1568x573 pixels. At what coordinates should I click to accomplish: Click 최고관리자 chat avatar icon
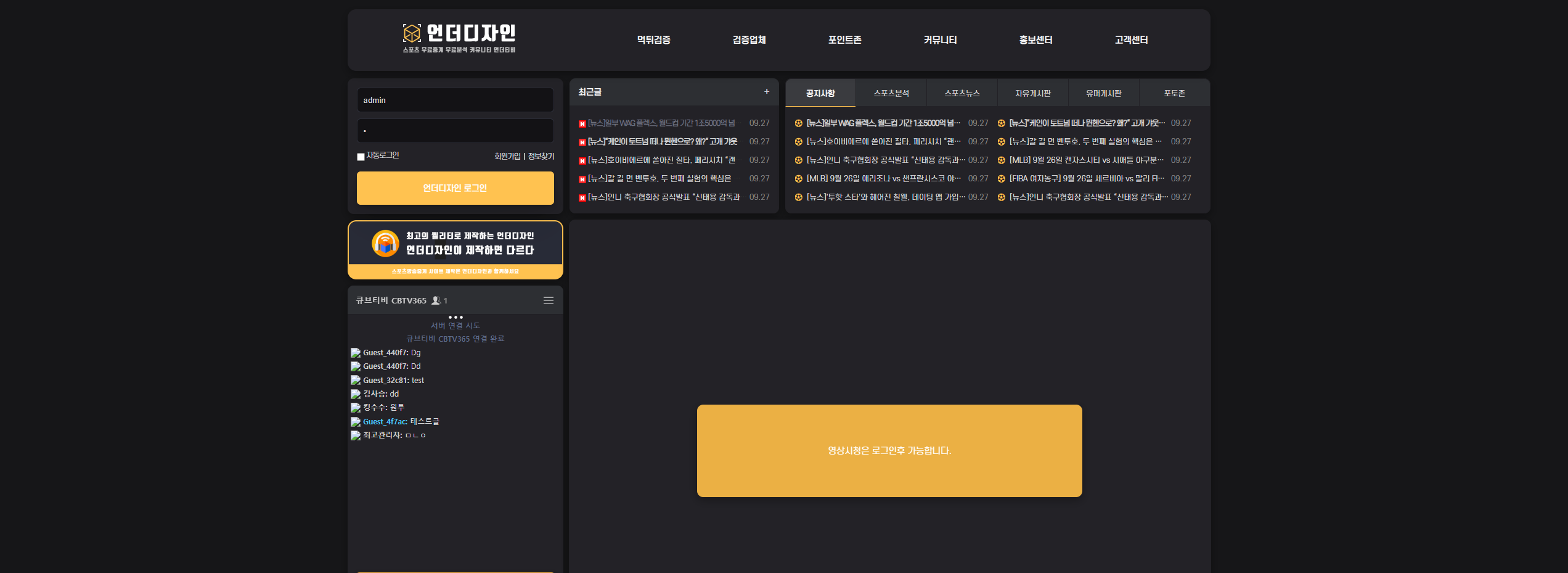(x=356, y=435)
